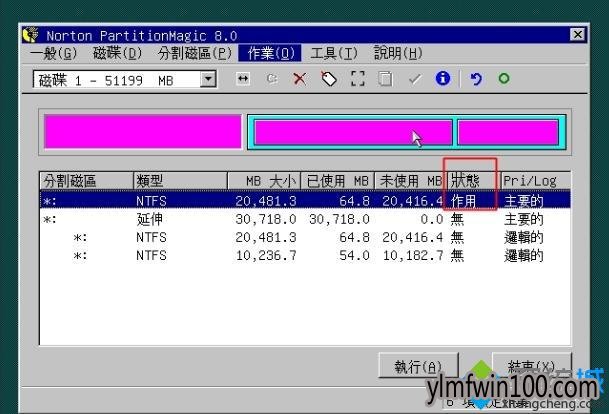
Task: Click the 作用 status in highlighted row
Action: 463,201
